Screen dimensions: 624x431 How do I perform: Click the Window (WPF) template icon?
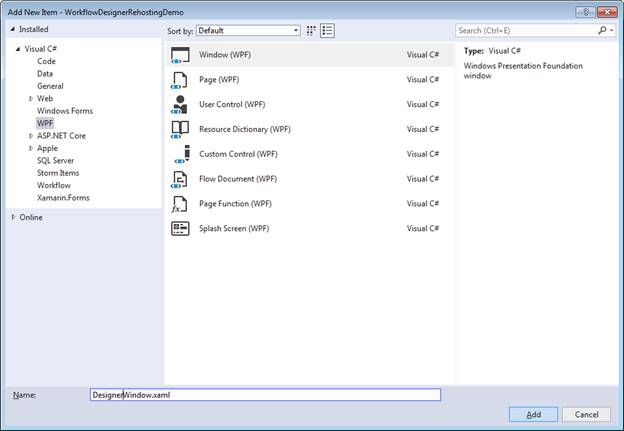click(180, 55)
